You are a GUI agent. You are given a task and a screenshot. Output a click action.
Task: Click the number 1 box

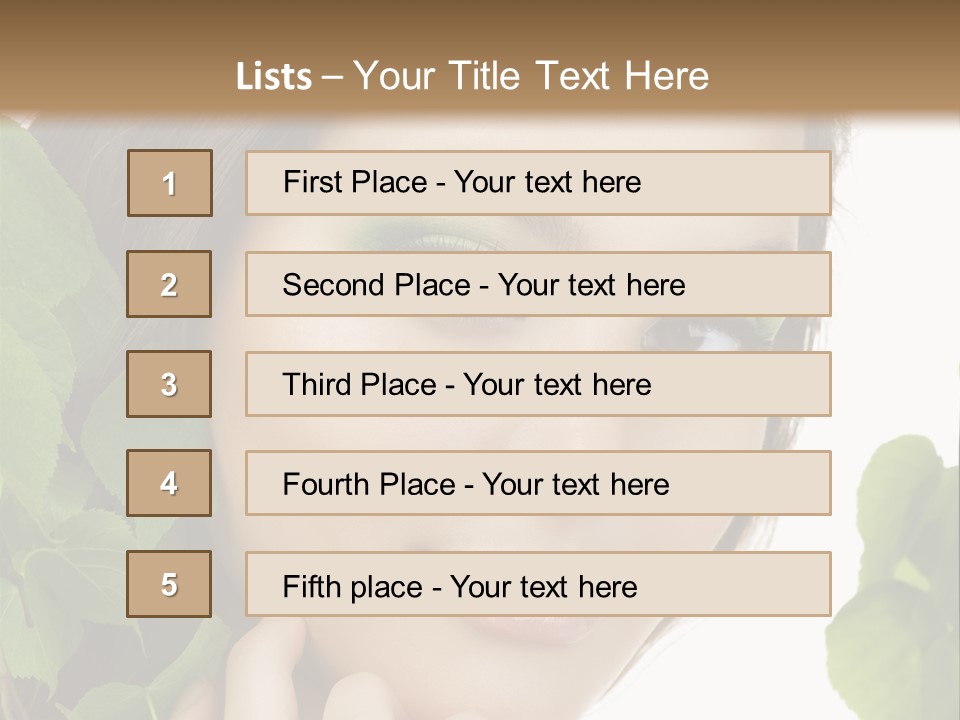[170, 183]
